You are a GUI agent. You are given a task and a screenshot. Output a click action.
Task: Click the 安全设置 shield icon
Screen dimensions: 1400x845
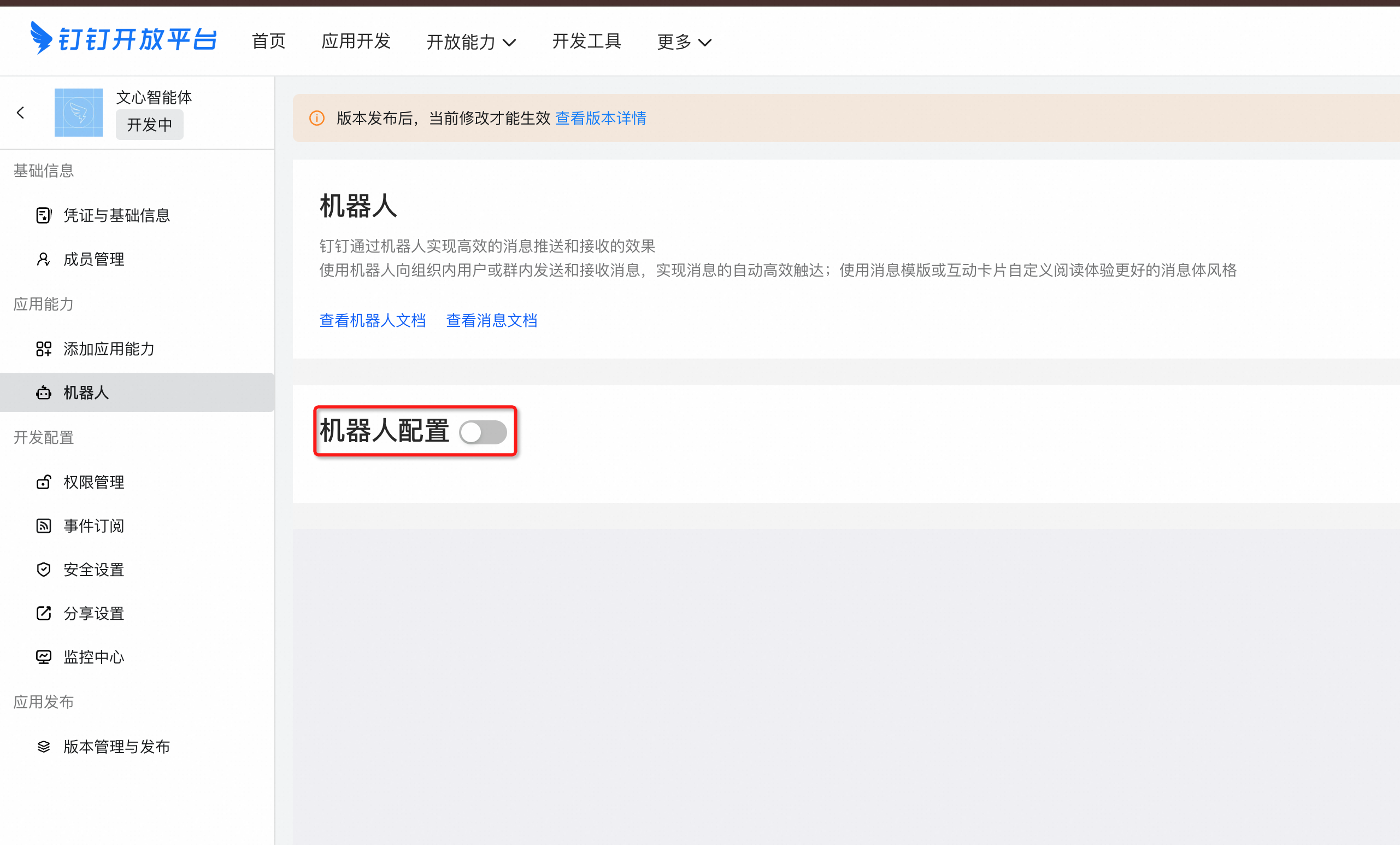pyautogui.click(x=44, y=570)
